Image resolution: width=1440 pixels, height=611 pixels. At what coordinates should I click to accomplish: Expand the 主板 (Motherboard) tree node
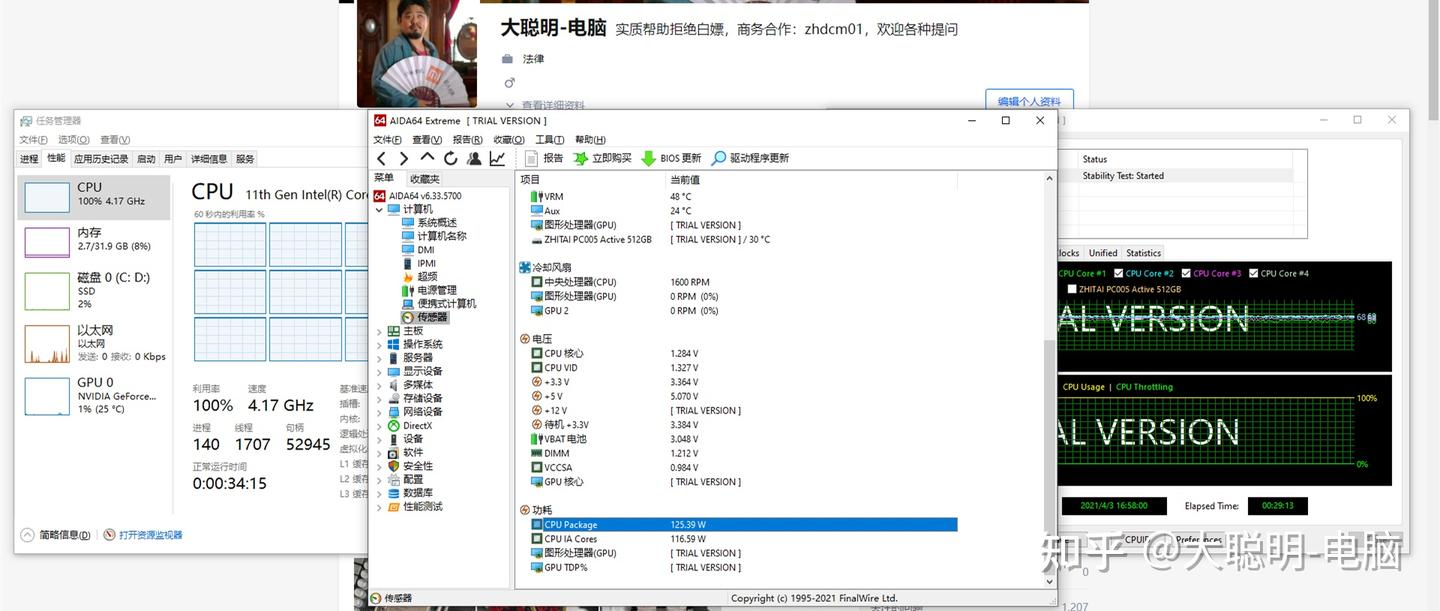click(x=378, y=330)
